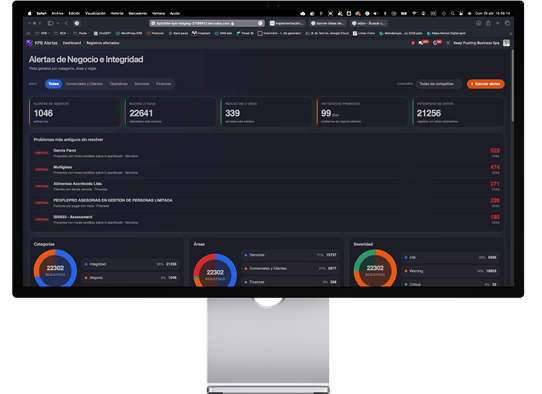
Task: Open the Historial menu in the menu bar
Action: coord(117,13)
